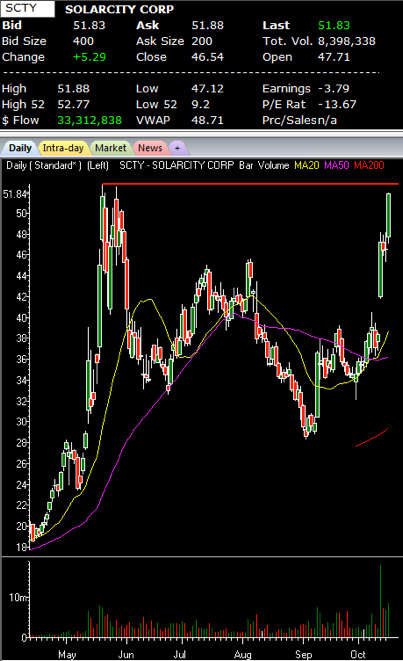
Task: Switch to the Daily chart tab
Action: pyautogui.click(x=20, y=148)
